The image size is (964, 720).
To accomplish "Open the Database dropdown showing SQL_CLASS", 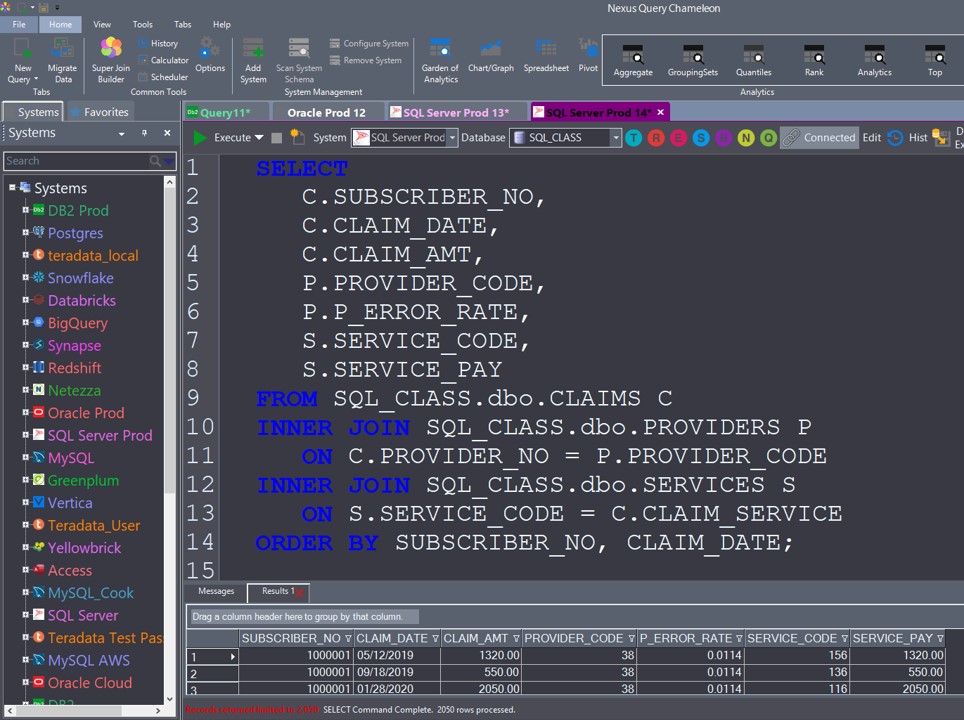I will (x=565, y=138).
